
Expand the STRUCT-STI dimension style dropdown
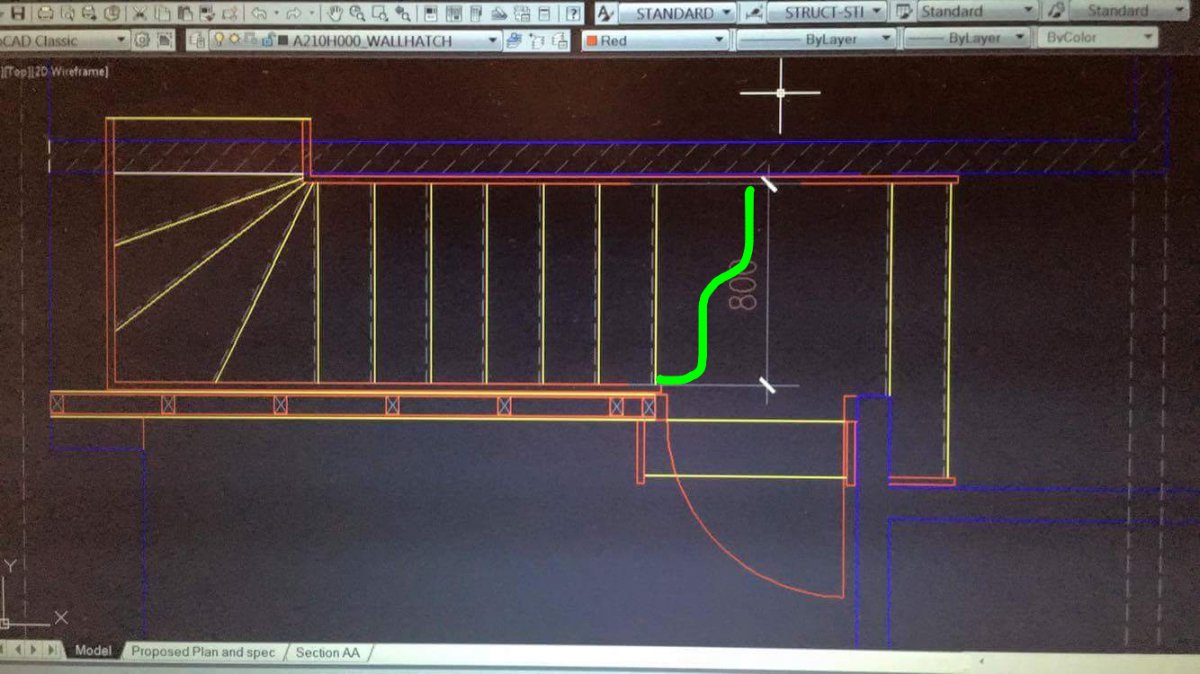pos(876,12)
